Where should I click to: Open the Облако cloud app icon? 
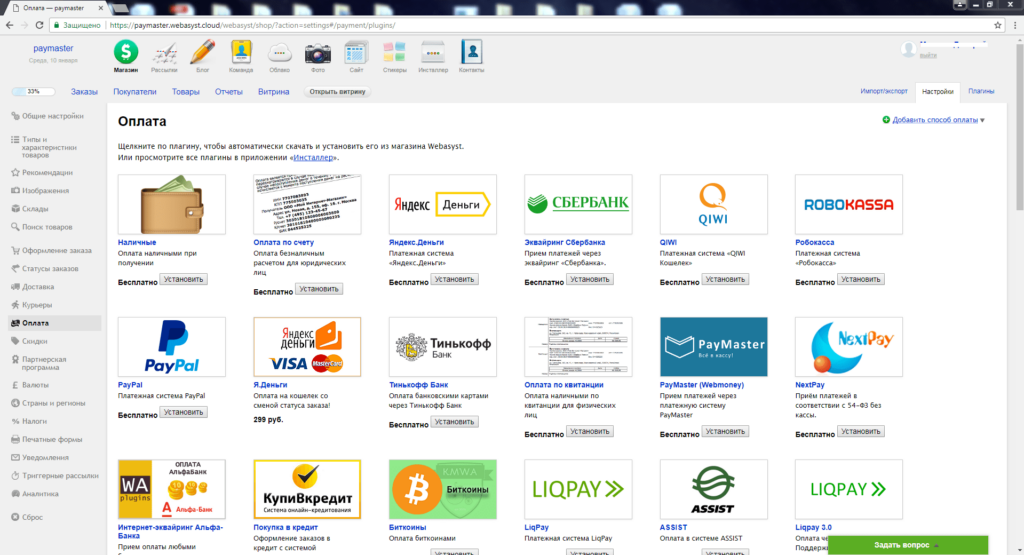(x=280, y=52)
